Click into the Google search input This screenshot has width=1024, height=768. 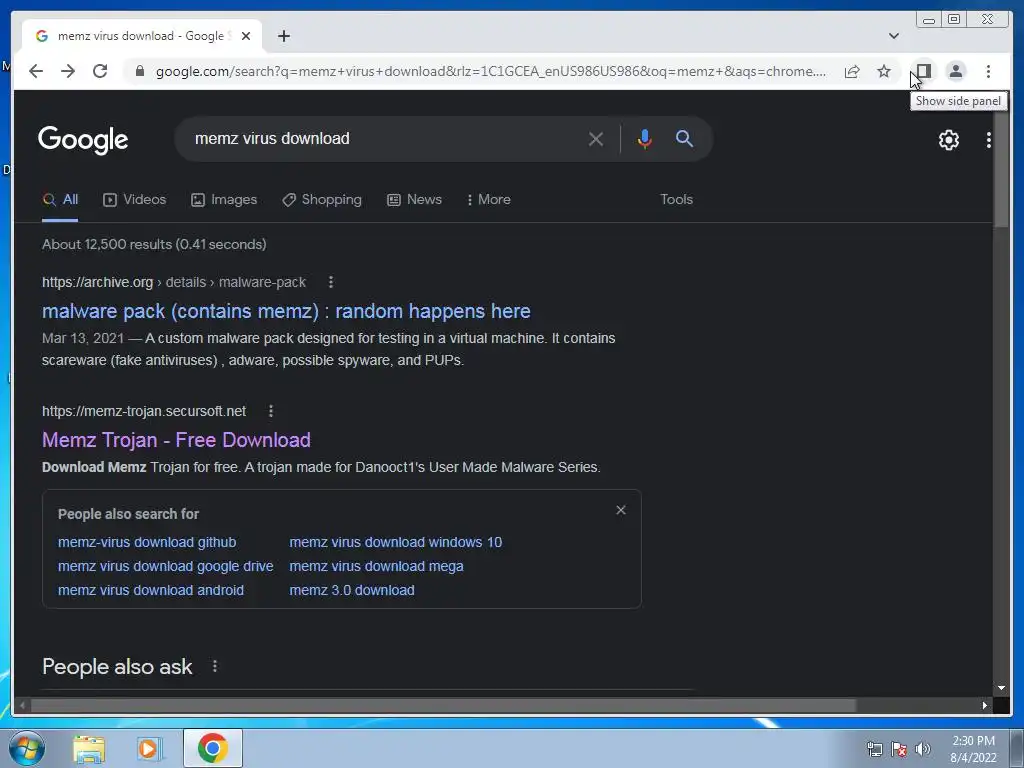pos(385,138)
